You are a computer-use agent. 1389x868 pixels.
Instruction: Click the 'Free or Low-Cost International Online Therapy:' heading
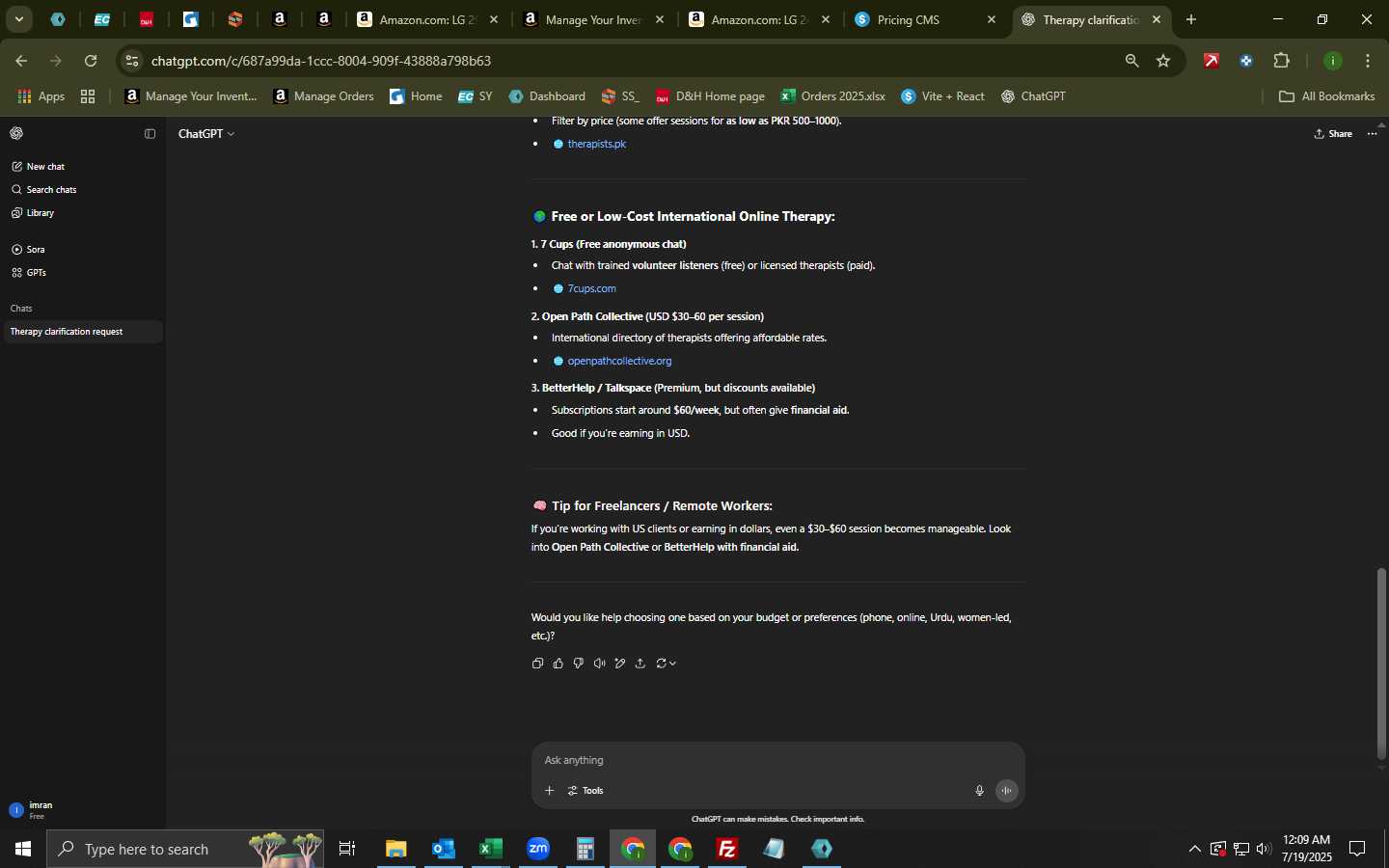tap(693, 216)
